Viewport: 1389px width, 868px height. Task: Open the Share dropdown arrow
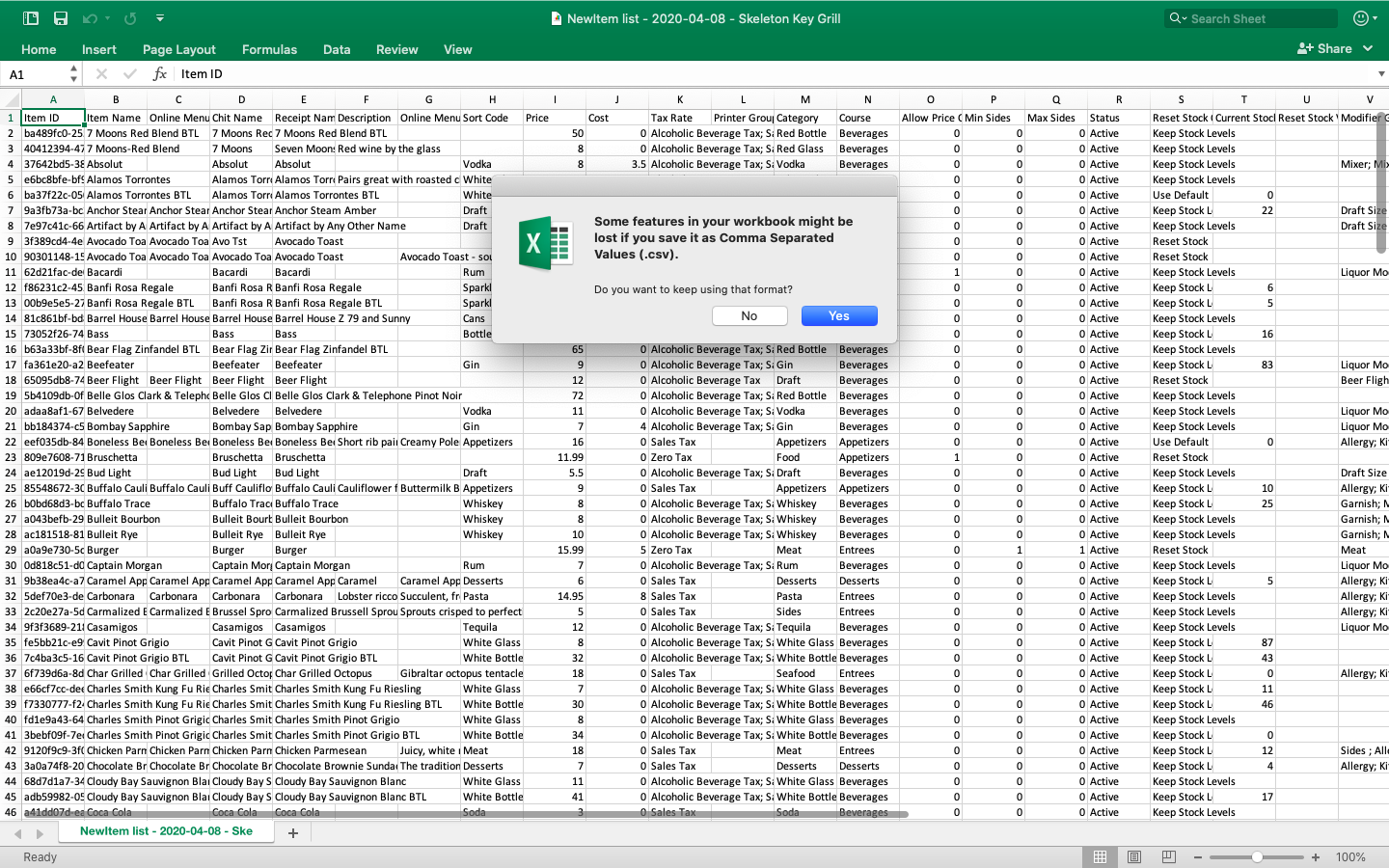[1369, 49]
